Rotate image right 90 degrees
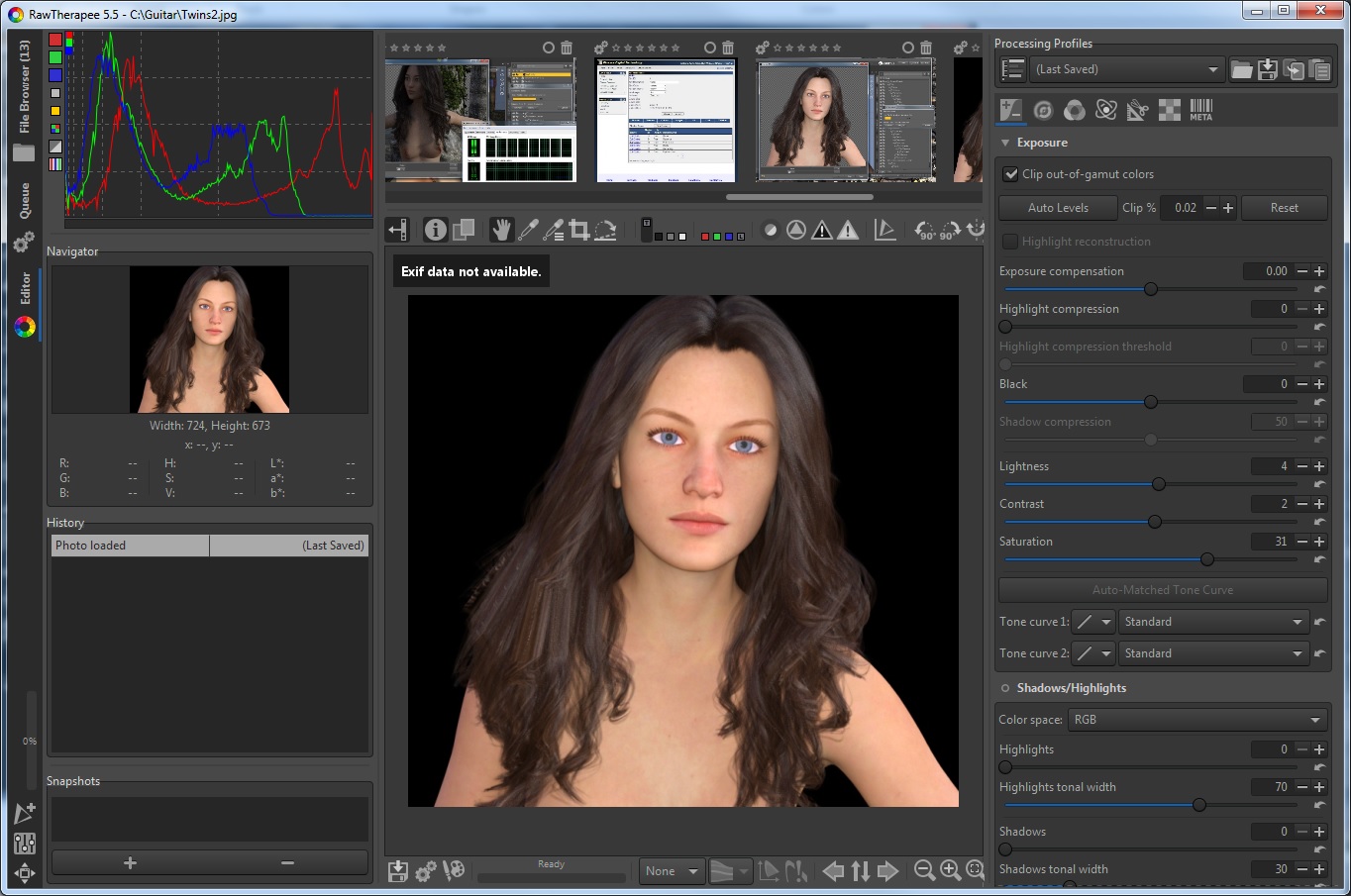 pyautogui.click(x=950, y=231)
